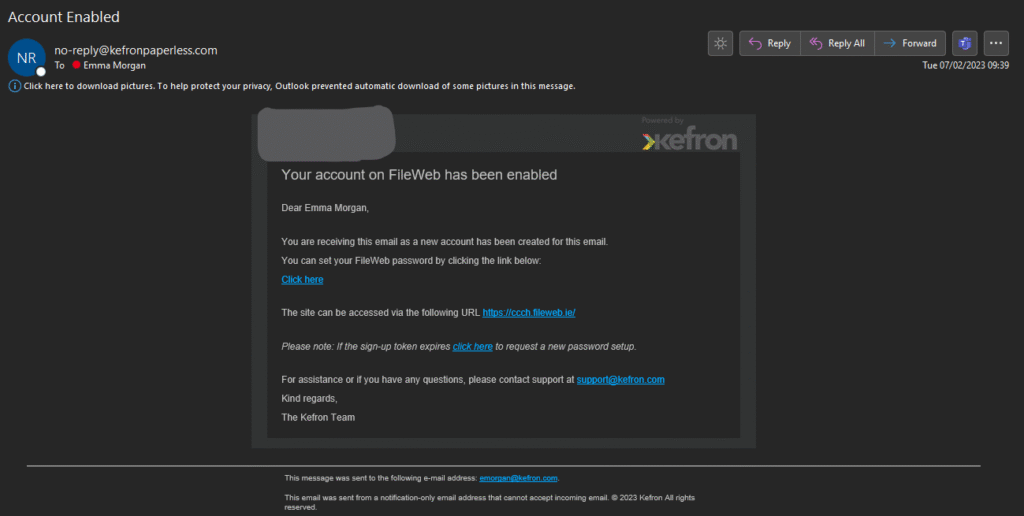1024x516 pixels.
Task: Toggle the light/dark background sun icon
Action: click(720, 43)
